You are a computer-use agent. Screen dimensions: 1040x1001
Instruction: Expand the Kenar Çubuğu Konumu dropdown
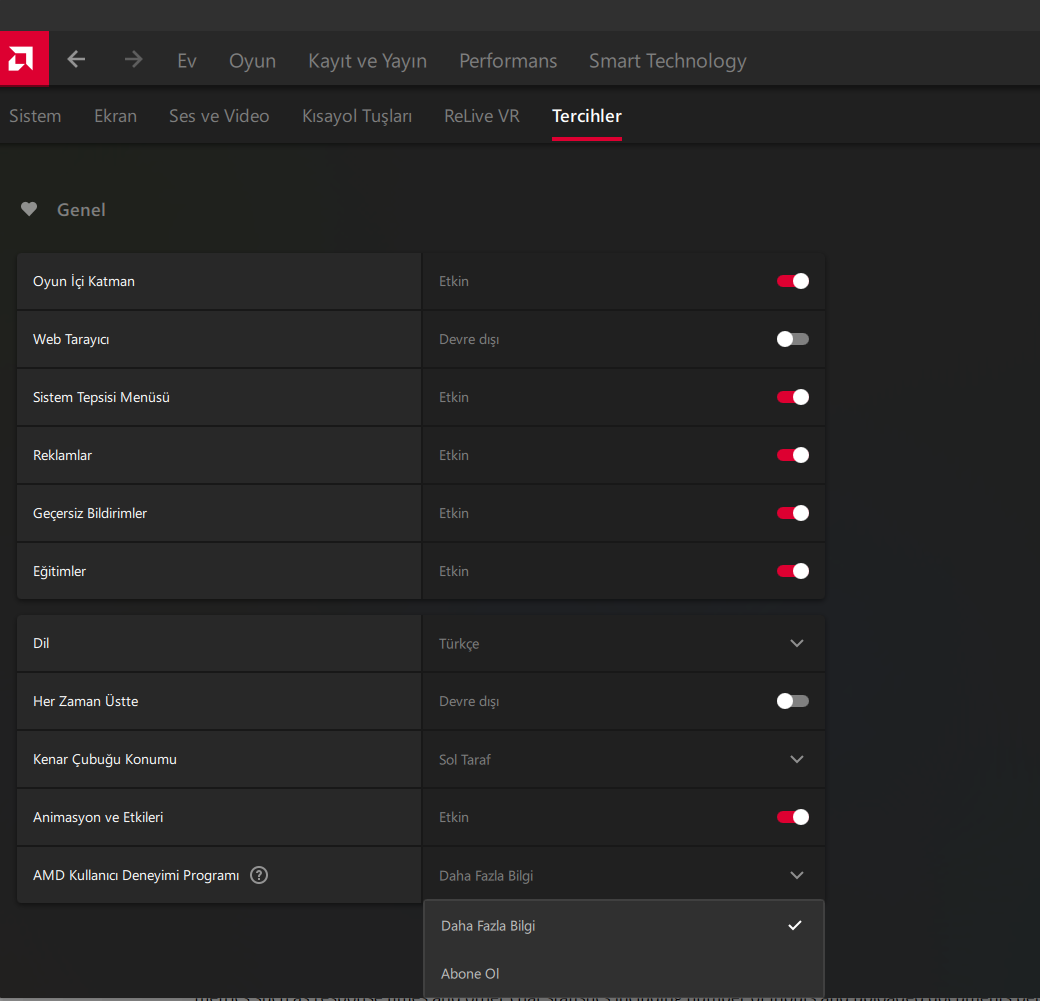pos(796,759)
